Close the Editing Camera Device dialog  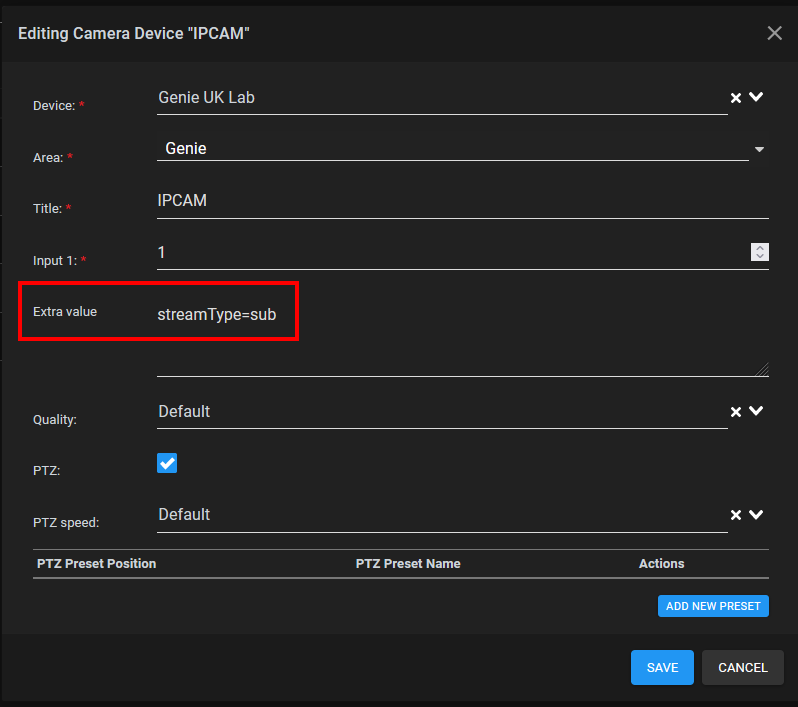tap(774, 33)
